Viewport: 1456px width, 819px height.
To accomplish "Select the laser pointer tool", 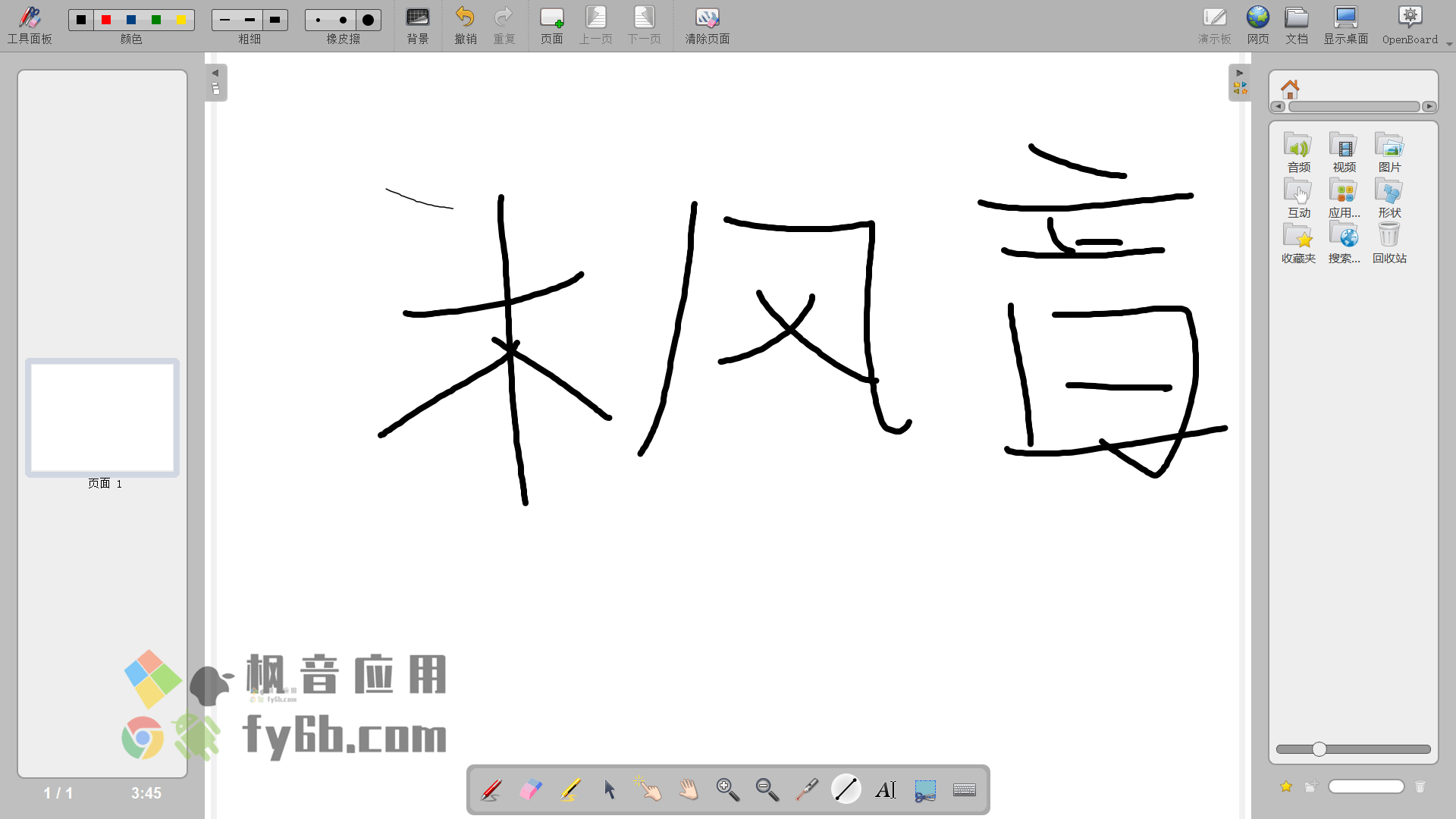I will pos(807,790).
